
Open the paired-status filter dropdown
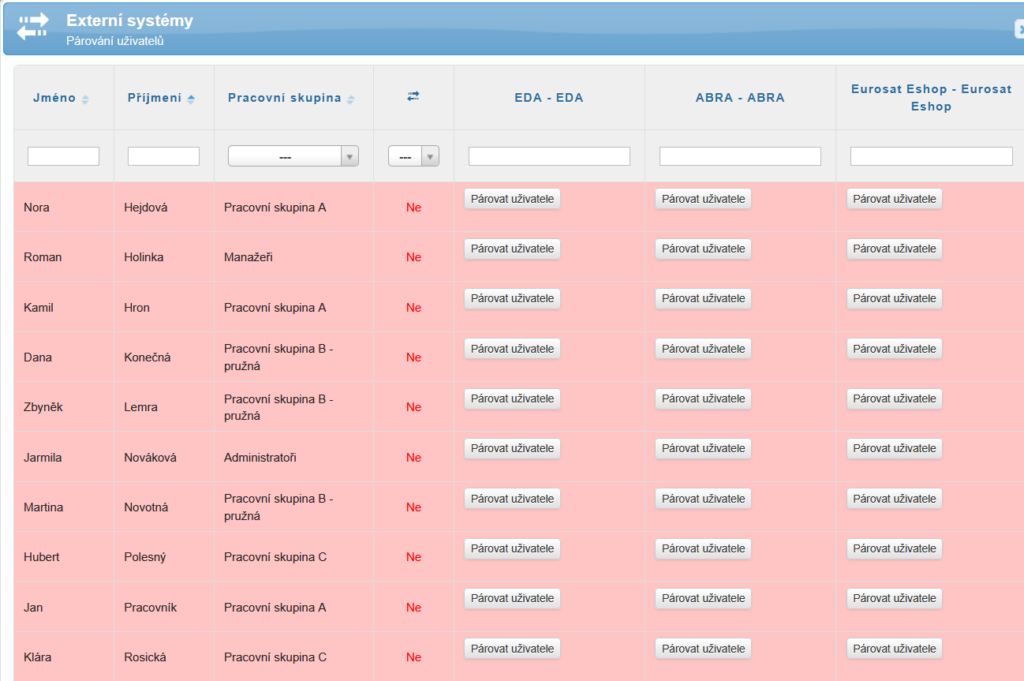pyautogui.click(x=413, y=156)
